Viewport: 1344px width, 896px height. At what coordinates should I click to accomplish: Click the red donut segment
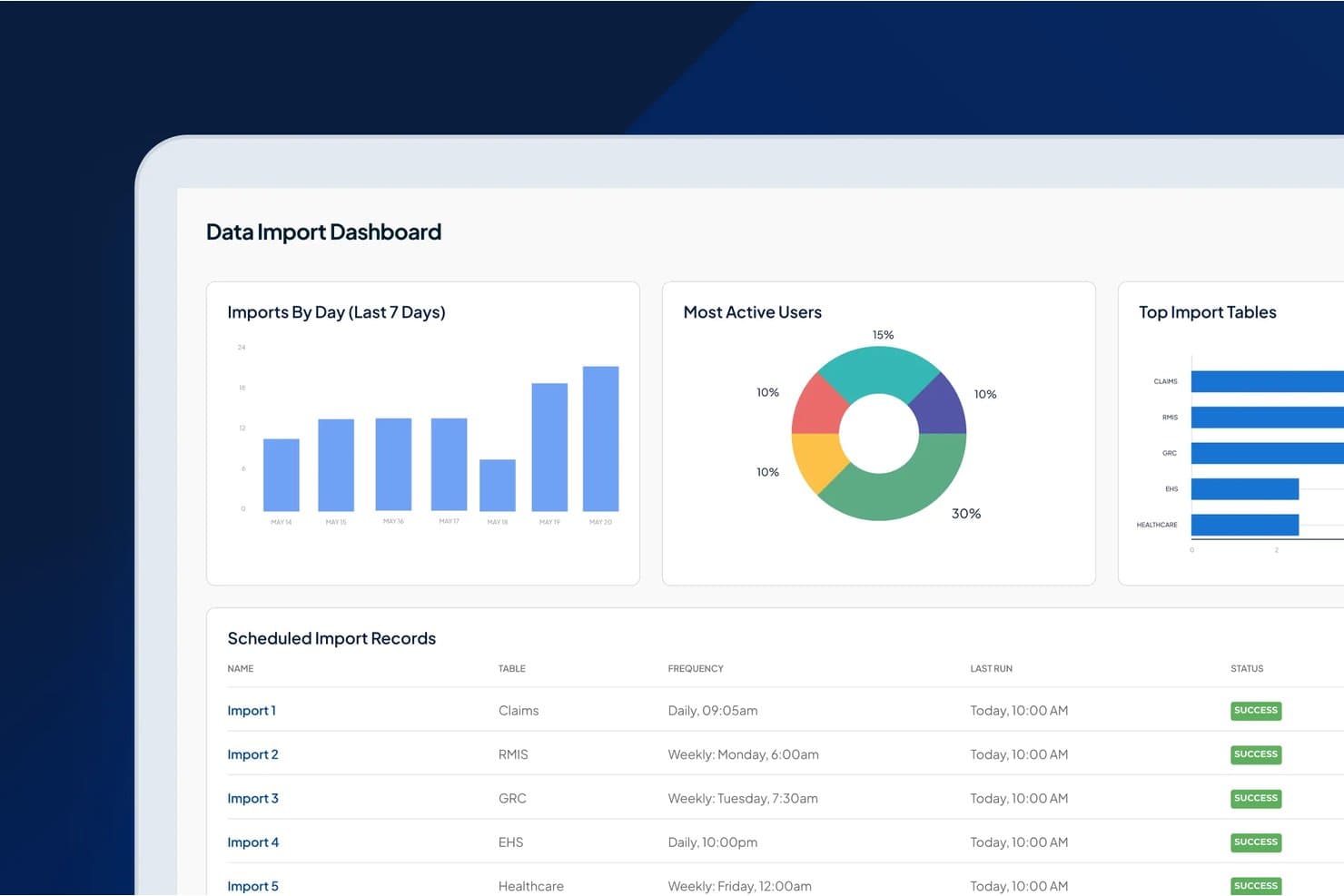pos(819,407)
